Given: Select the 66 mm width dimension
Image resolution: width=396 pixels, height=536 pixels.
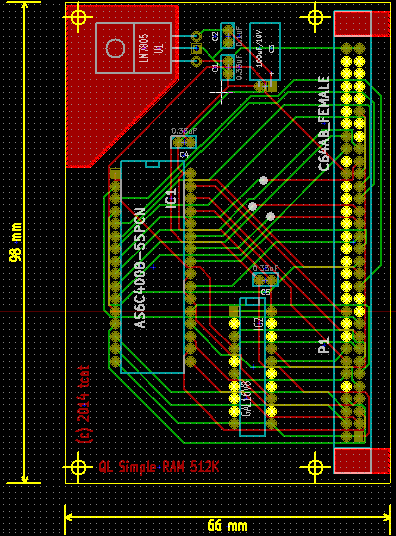Looking at the screenshot, I should coord(227,525).
